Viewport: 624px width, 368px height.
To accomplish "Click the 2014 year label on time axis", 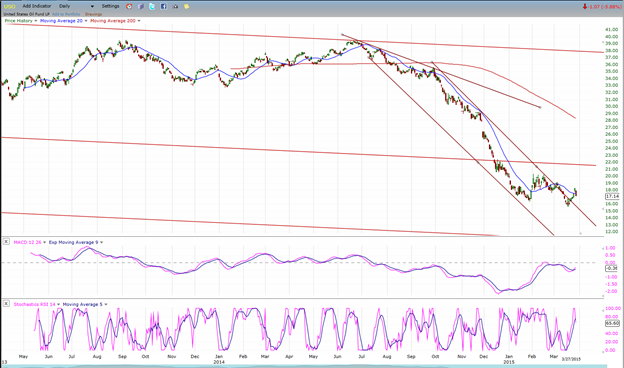I will (219, 362).
